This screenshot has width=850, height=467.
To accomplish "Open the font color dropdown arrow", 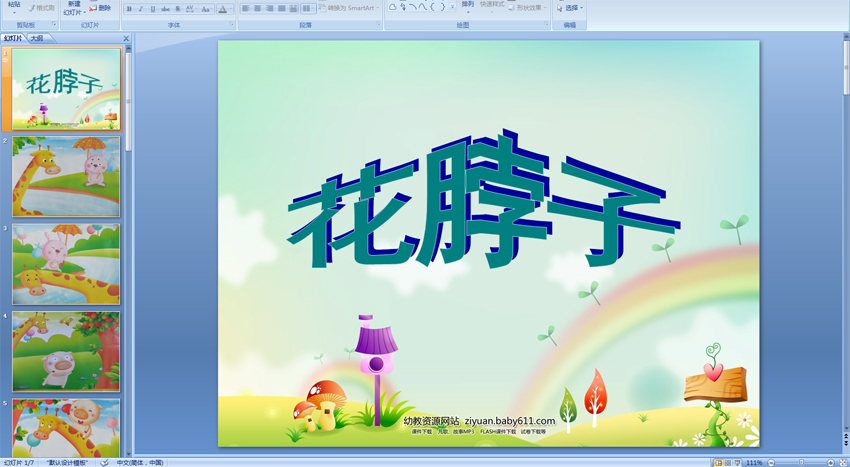I will [231, 9].
